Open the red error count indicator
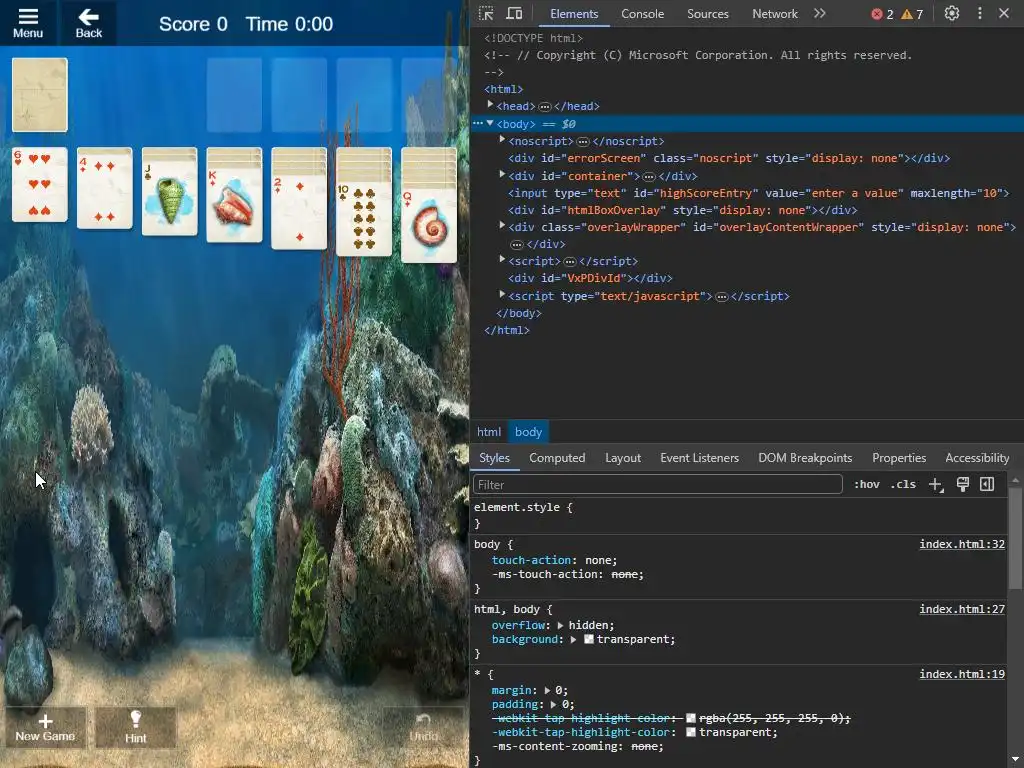The image size is (1024, 768). coord(882,14)
